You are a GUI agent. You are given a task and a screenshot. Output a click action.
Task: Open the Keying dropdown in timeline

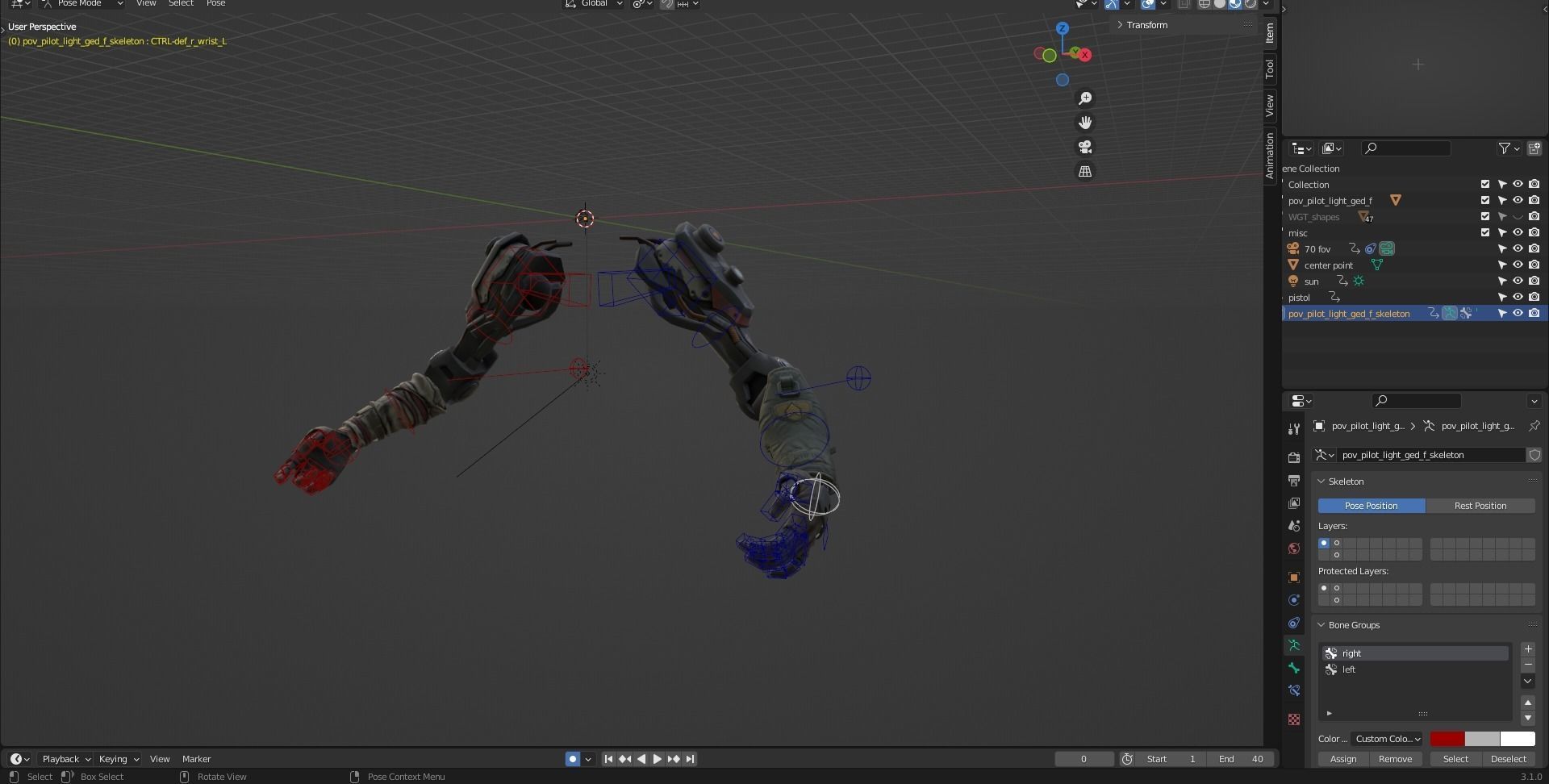(119, 759)
